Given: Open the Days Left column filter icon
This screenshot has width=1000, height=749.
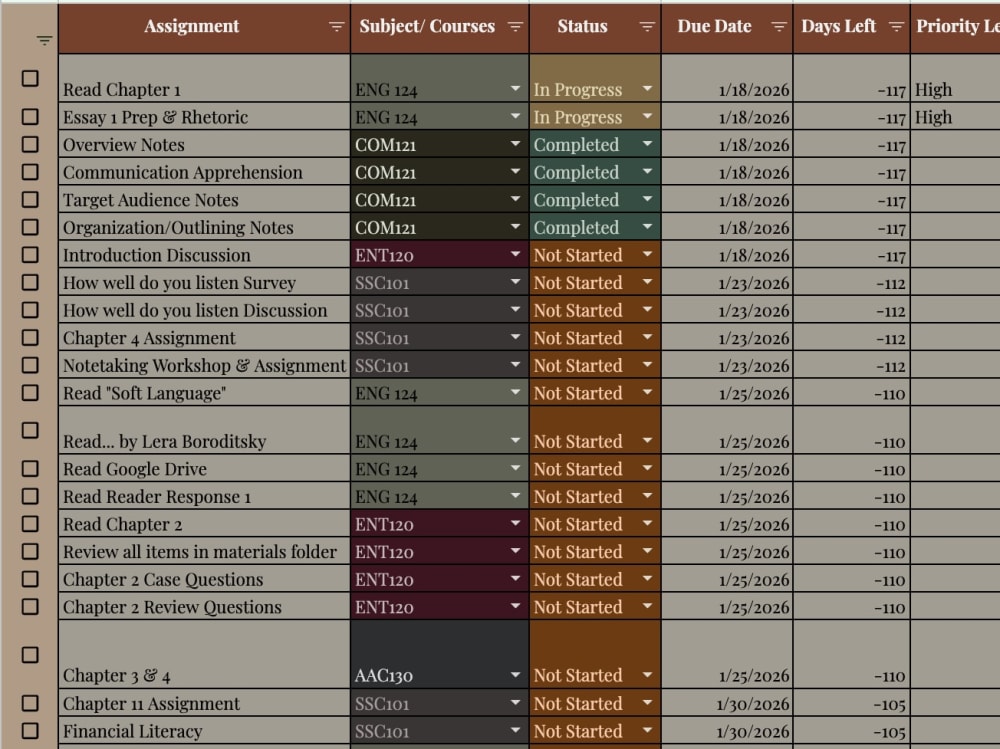Looking at the screenshot, I should tap(896, 26).
